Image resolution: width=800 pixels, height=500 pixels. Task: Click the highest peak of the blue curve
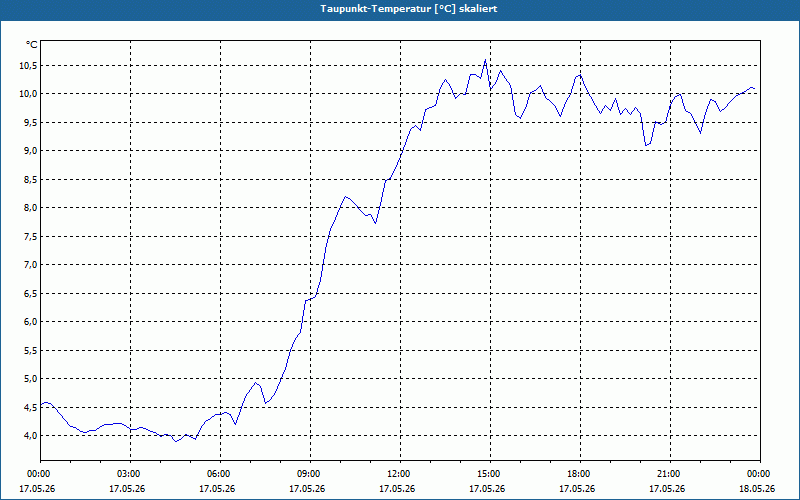point(485,60)
